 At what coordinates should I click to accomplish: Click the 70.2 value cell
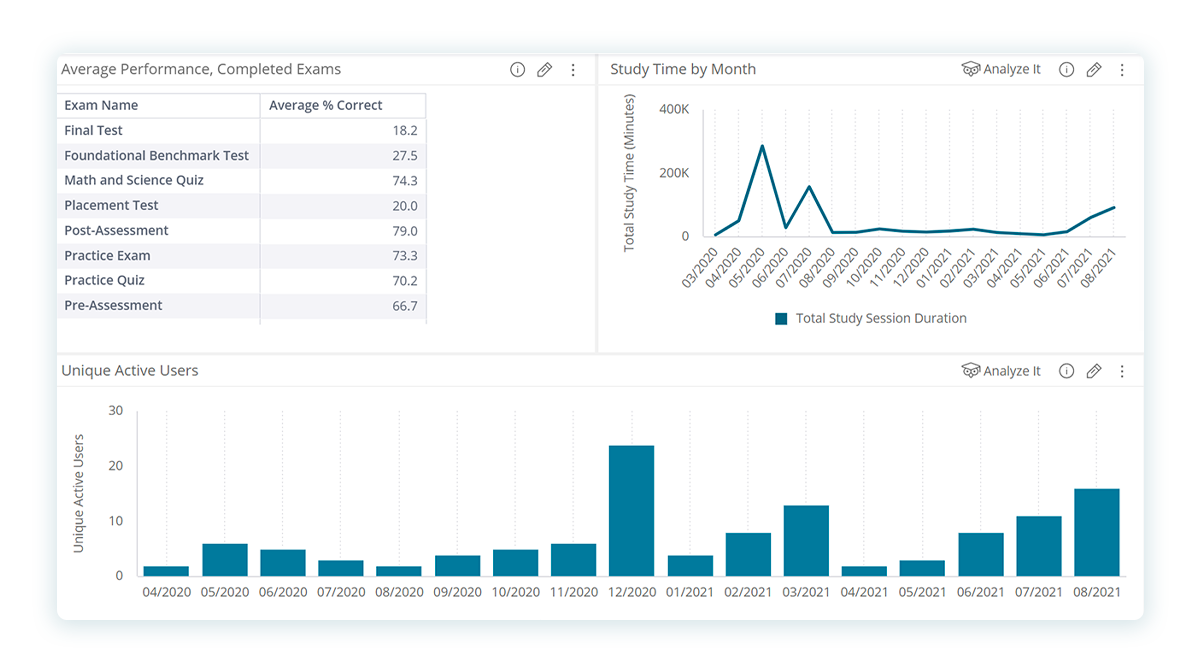click(343, 281)
